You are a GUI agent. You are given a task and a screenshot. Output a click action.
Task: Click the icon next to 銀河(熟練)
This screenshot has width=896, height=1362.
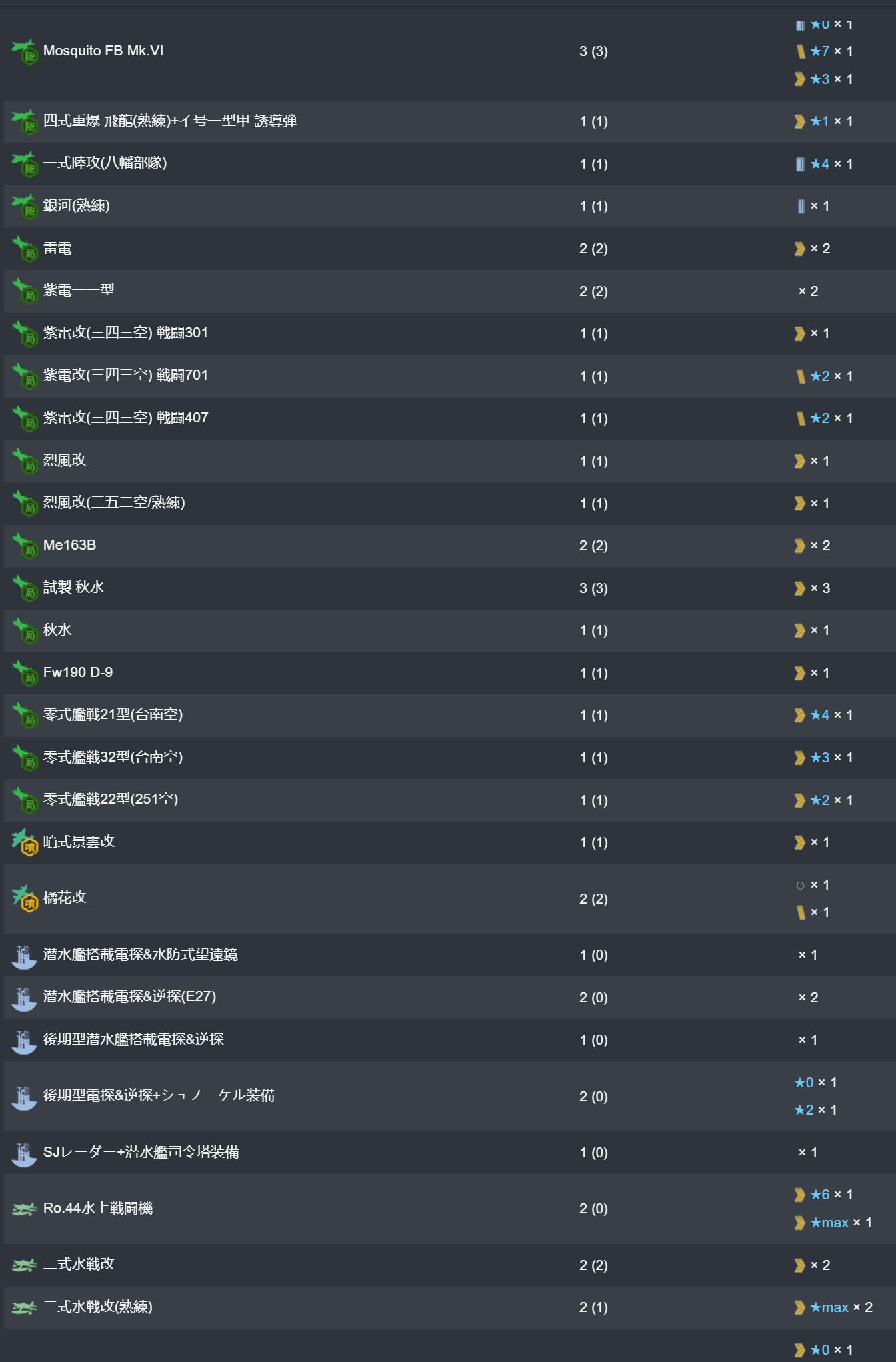(x=25, y=206)
